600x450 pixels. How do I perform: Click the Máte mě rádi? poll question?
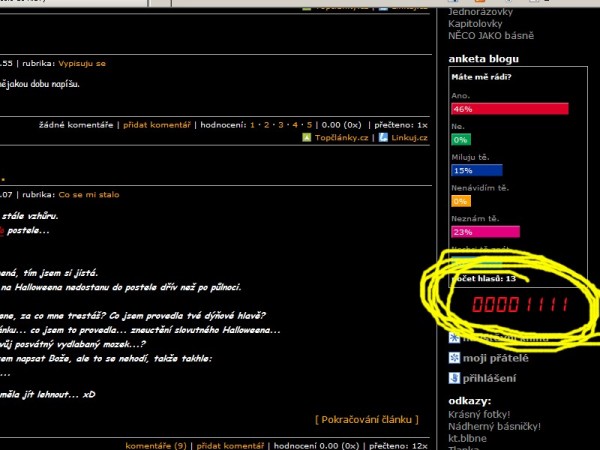point(481,77)
